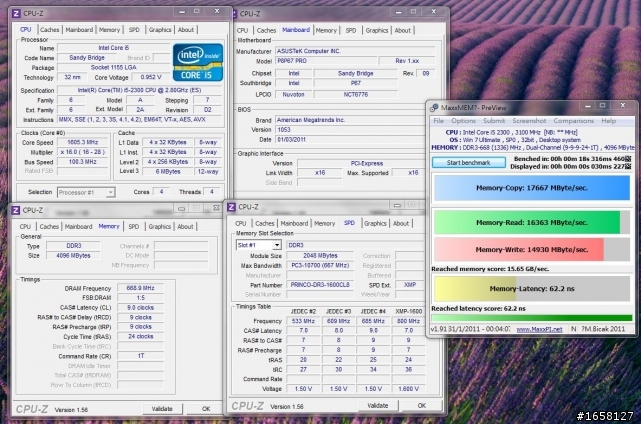Open Graphics tab in top-left CPU window
Screen dimensions: 641x424
[x=160, y=30]
